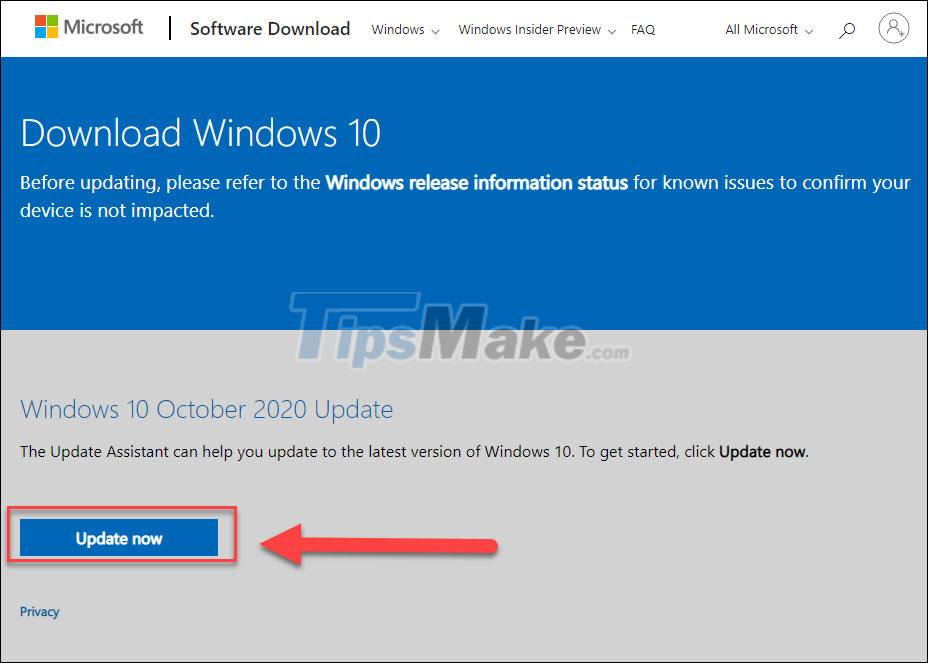This screenshot has height=663, width=928.
Task: Click Software Download in the header
Action: pyautogui.click(x=269, y=29)
